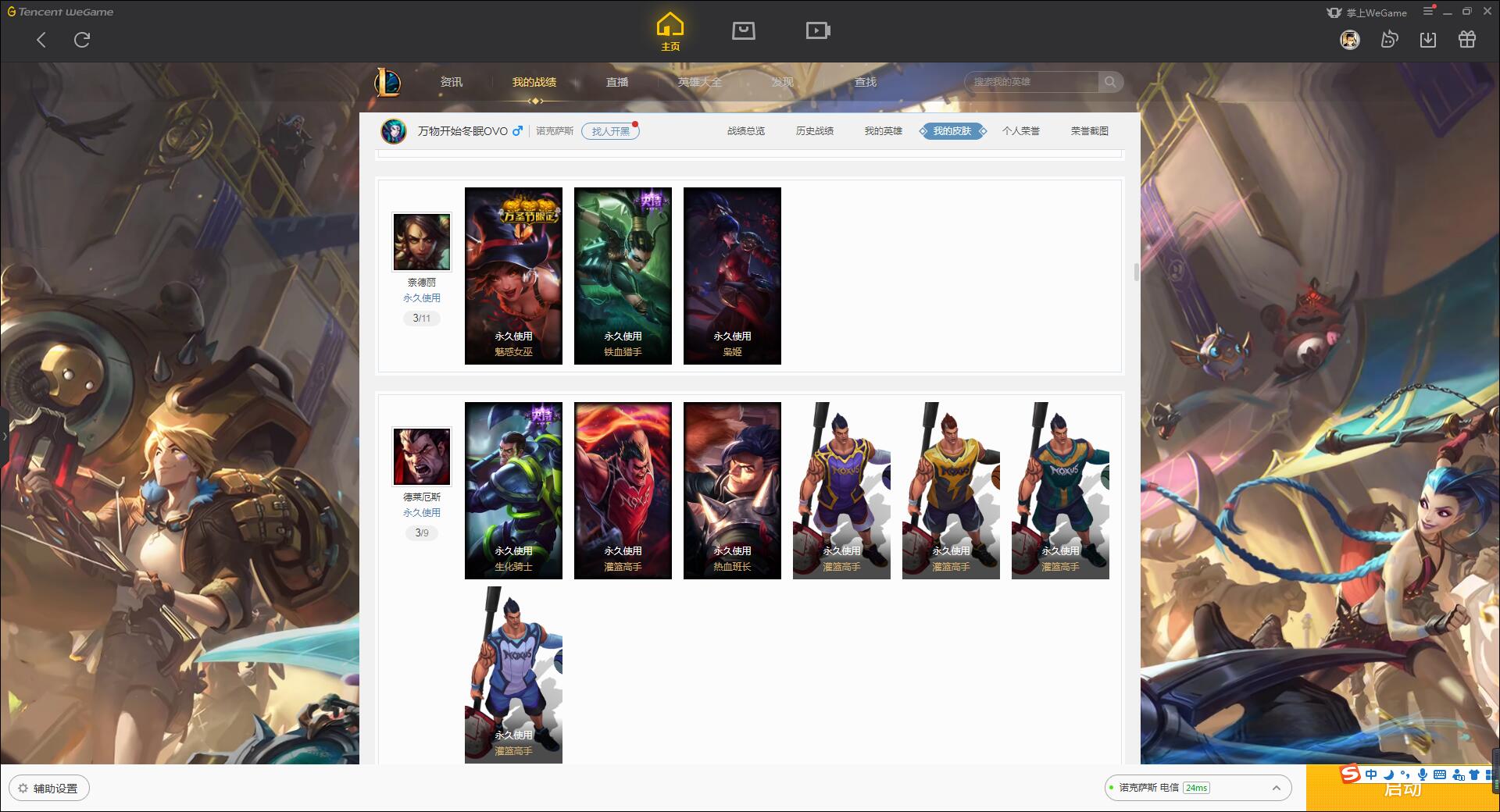Click the summoner profile avatar

pos(394,131)
